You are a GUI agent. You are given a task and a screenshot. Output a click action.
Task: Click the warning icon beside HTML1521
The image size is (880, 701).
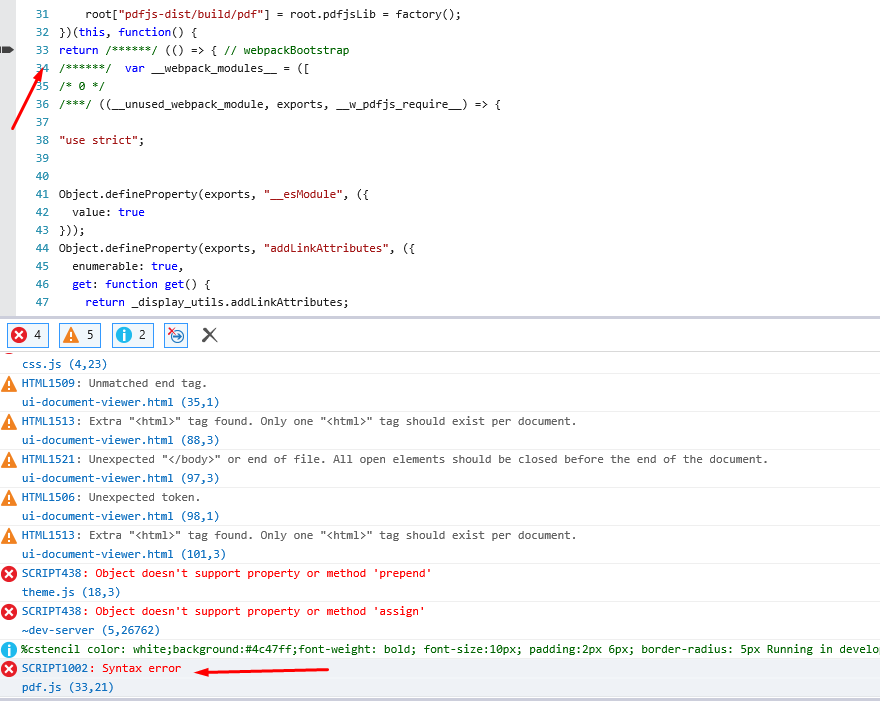point(9,459)
